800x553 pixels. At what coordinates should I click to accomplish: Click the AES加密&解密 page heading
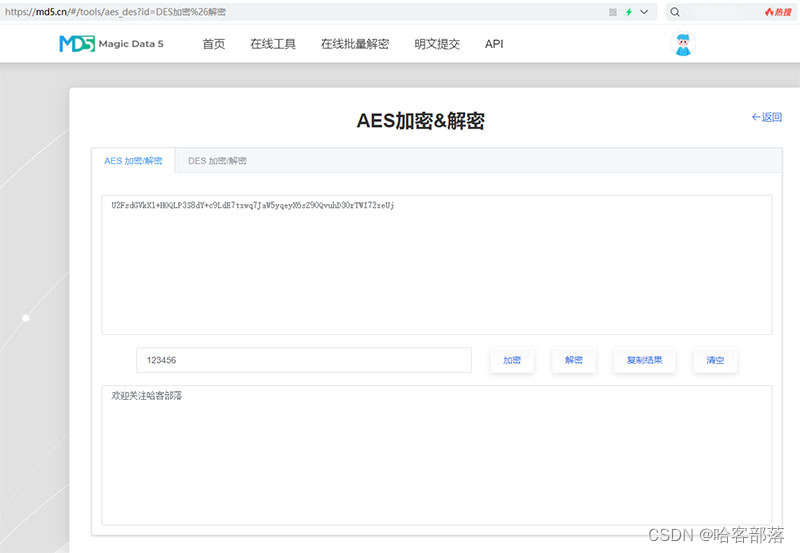[420, 121]
